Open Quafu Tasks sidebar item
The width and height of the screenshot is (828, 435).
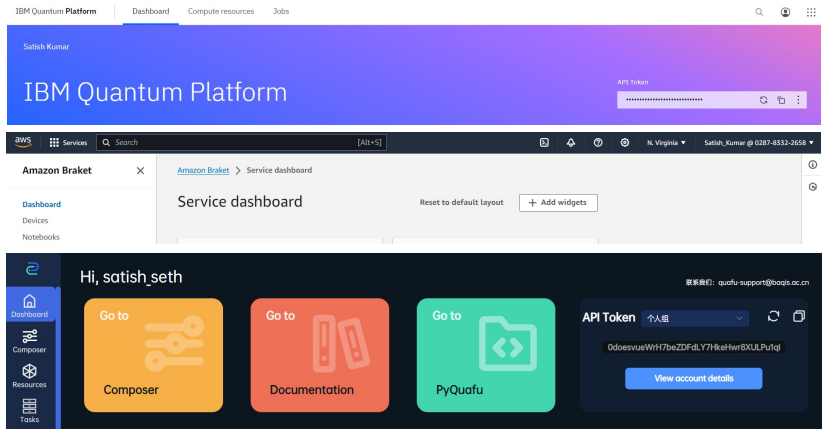pyautogui.click(x=30, y=411)
